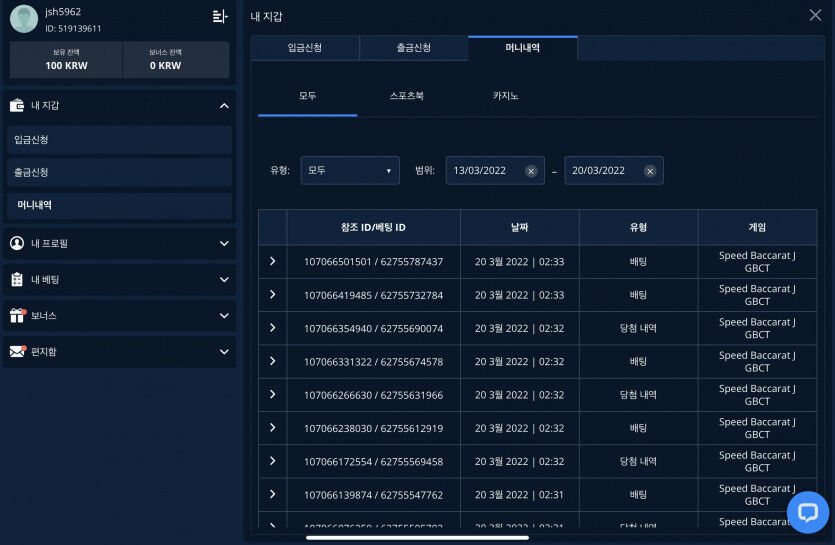The width and height of the screenshot is (835, 545).
Task: Click the profile icon beside 내 프로필
Action: tap(17, 243)
